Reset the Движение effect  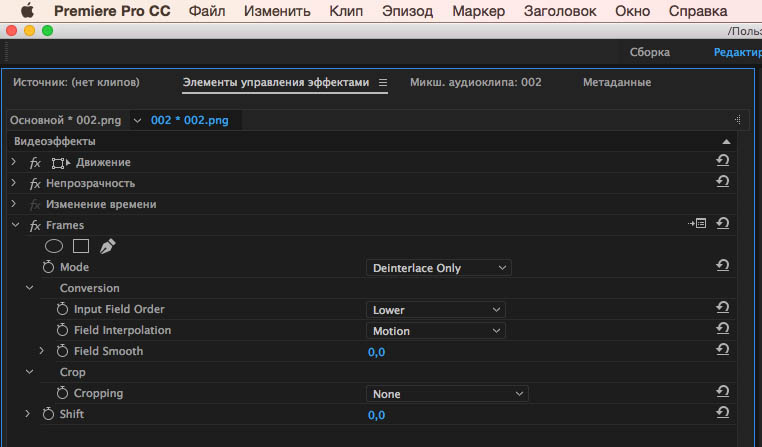point(723,160)
